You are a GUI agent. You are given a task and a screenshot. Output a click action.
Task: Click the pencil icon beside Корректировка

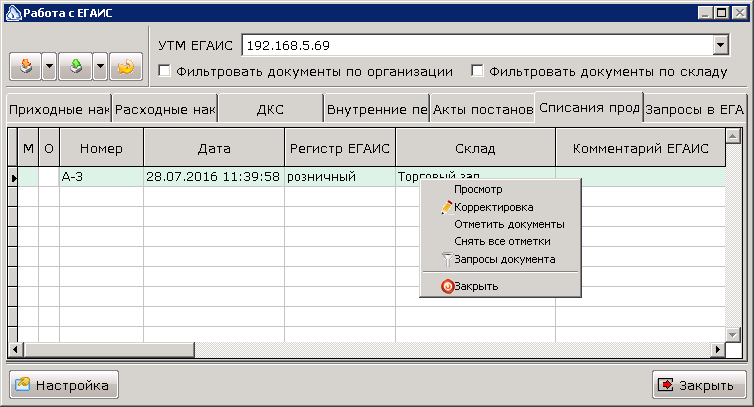(x=447, y=207)
